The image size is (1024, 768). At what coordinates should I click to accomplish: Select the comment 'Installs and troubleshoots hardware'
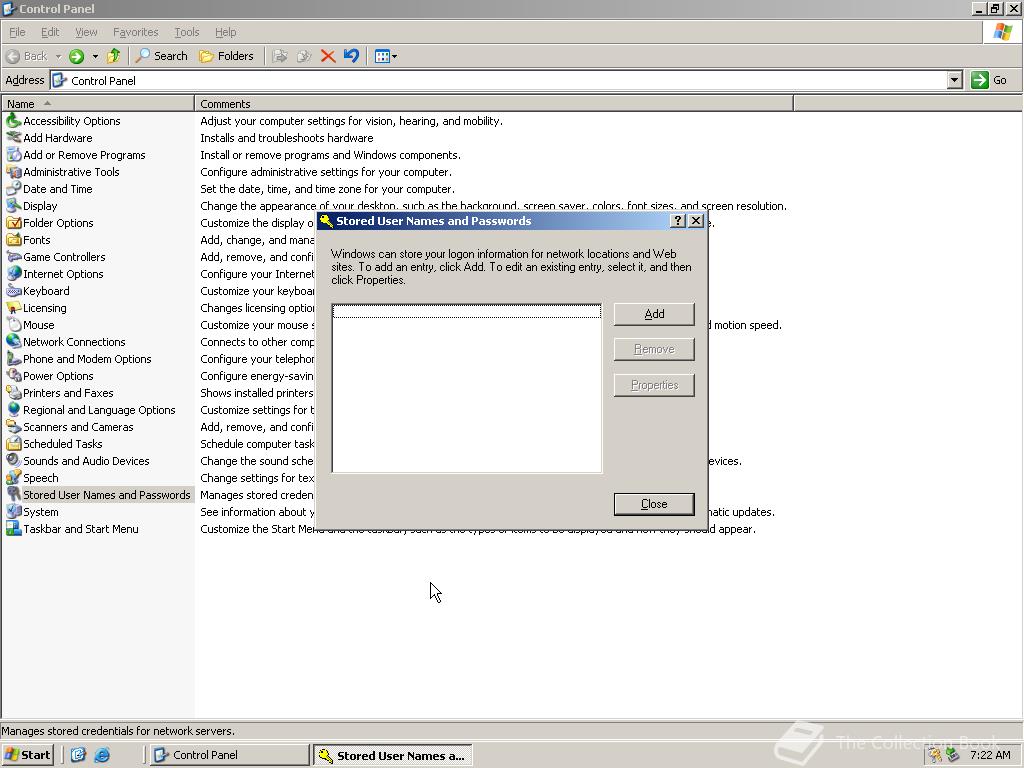click(287, 138)
